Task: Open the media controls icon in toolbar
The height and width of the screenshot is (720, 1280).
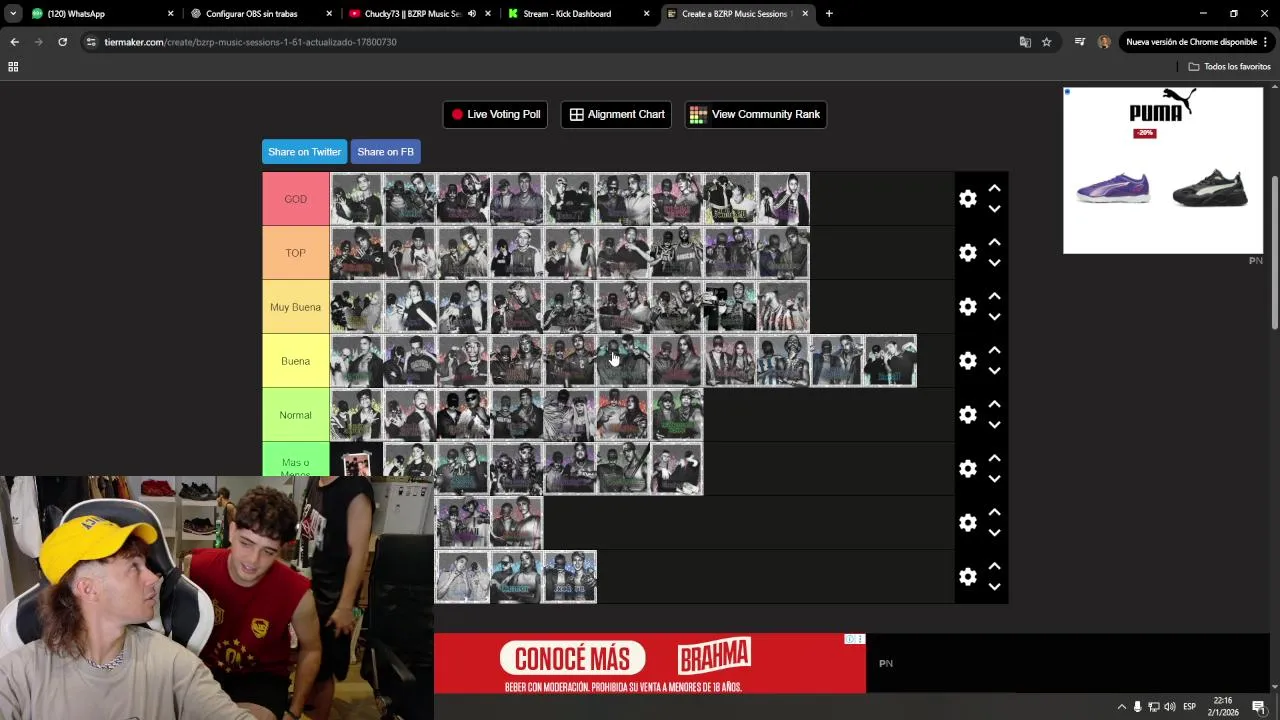Action: (1080, 42)
